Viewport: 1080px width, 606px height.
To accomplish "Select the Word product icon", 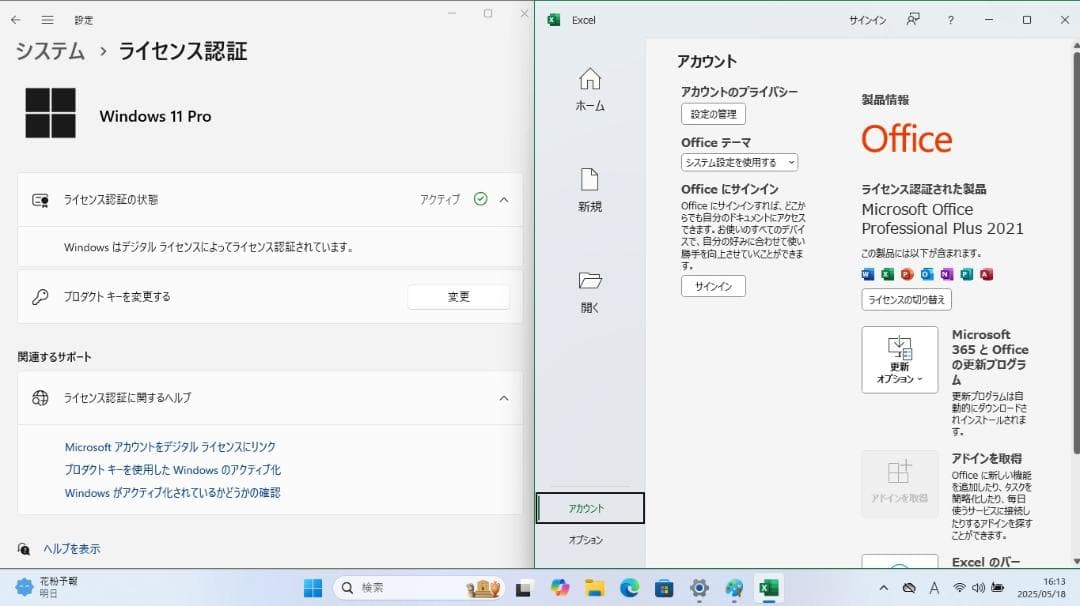I will tap(867, 274).
